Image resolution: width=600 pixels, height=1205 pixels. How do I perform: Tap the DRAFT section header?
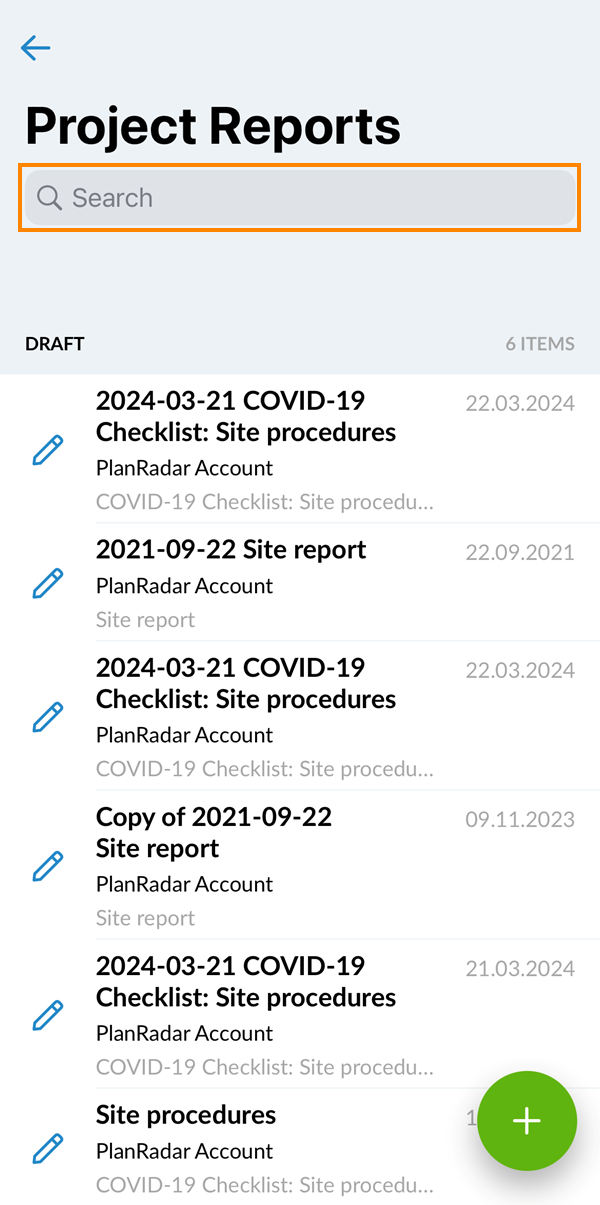(55, 344)
